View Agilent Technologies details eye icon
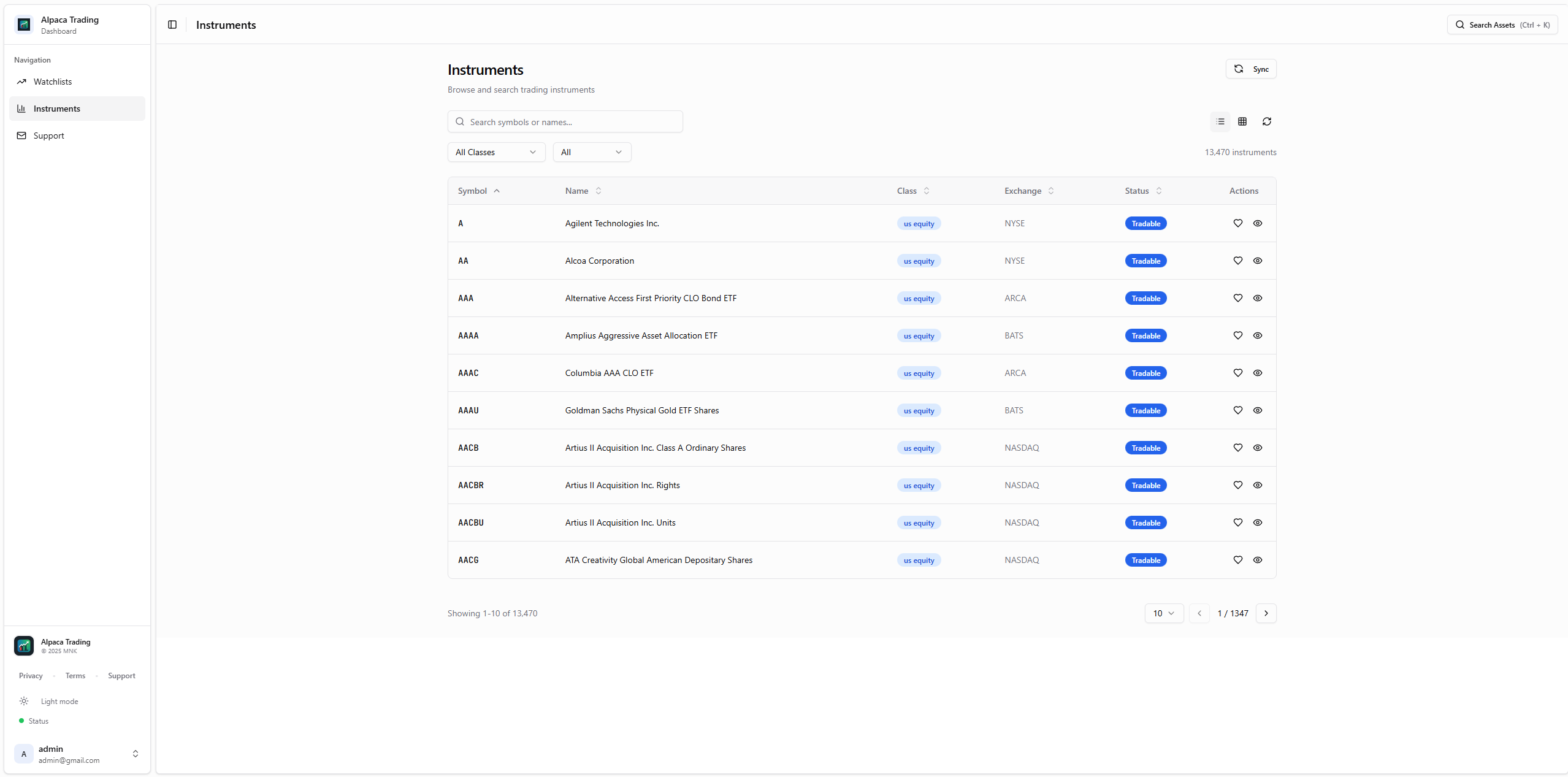The height and width of the screenshot is (777, 1568). [x=1258, y=223]
